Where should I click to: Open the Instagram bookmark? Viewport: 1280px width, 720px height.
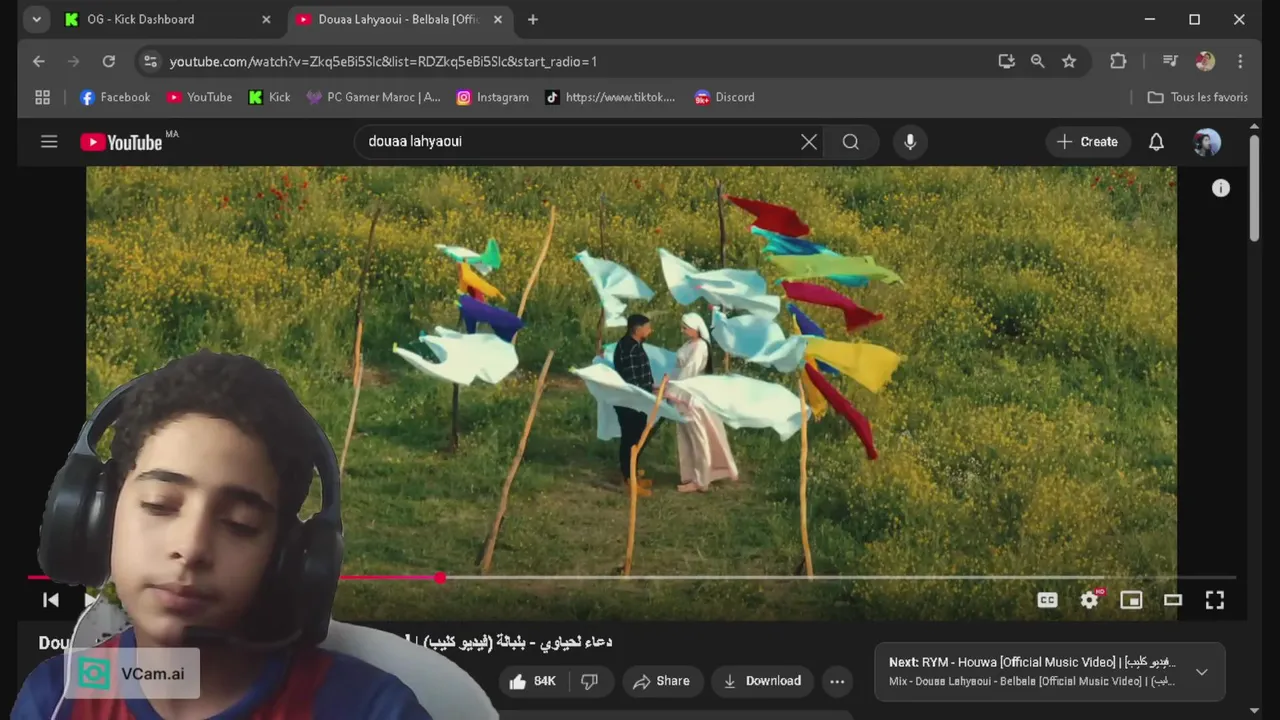(493, 97)
